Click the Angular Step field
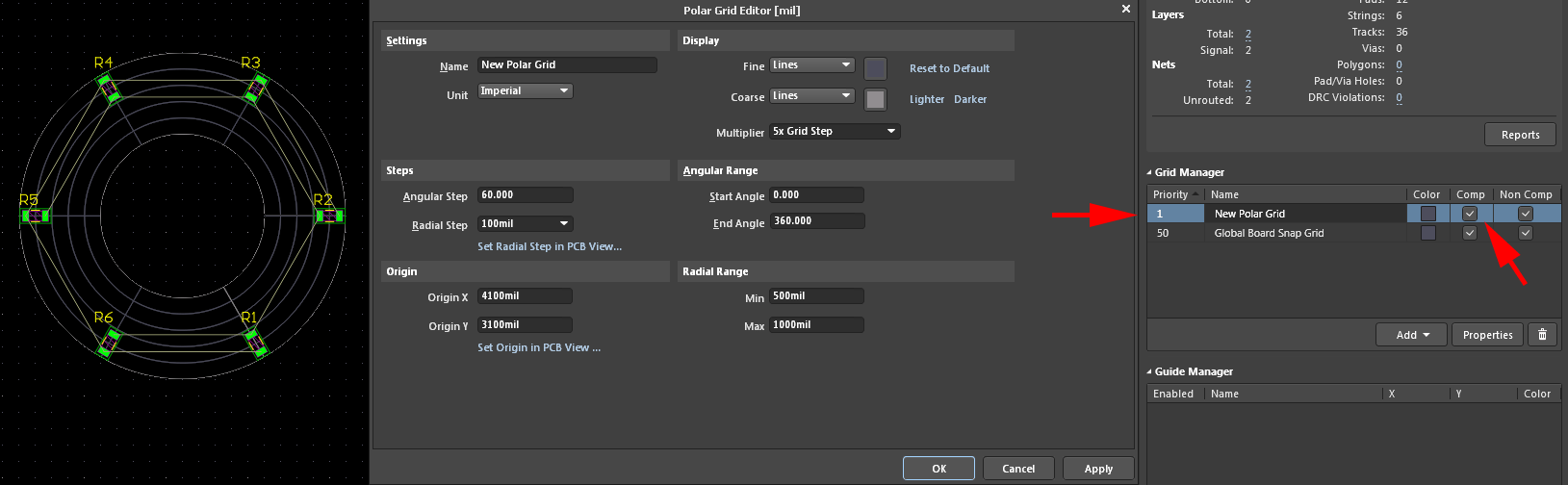The image size is (1568, 485). 526,195
